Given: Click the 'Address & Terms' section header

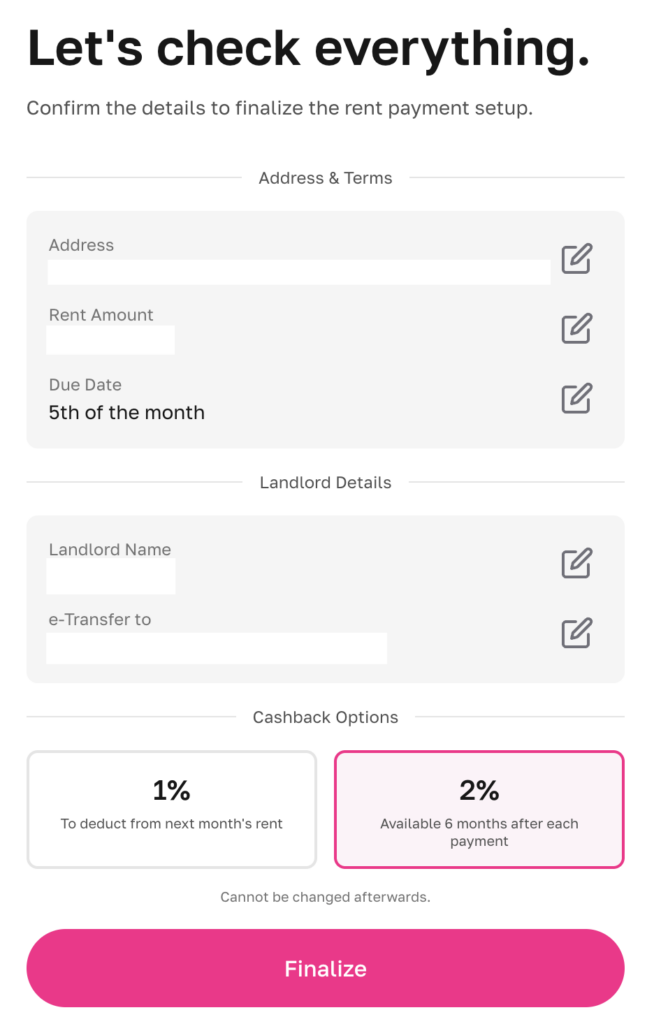Looking at the screenshot, I should pos(325,178).
